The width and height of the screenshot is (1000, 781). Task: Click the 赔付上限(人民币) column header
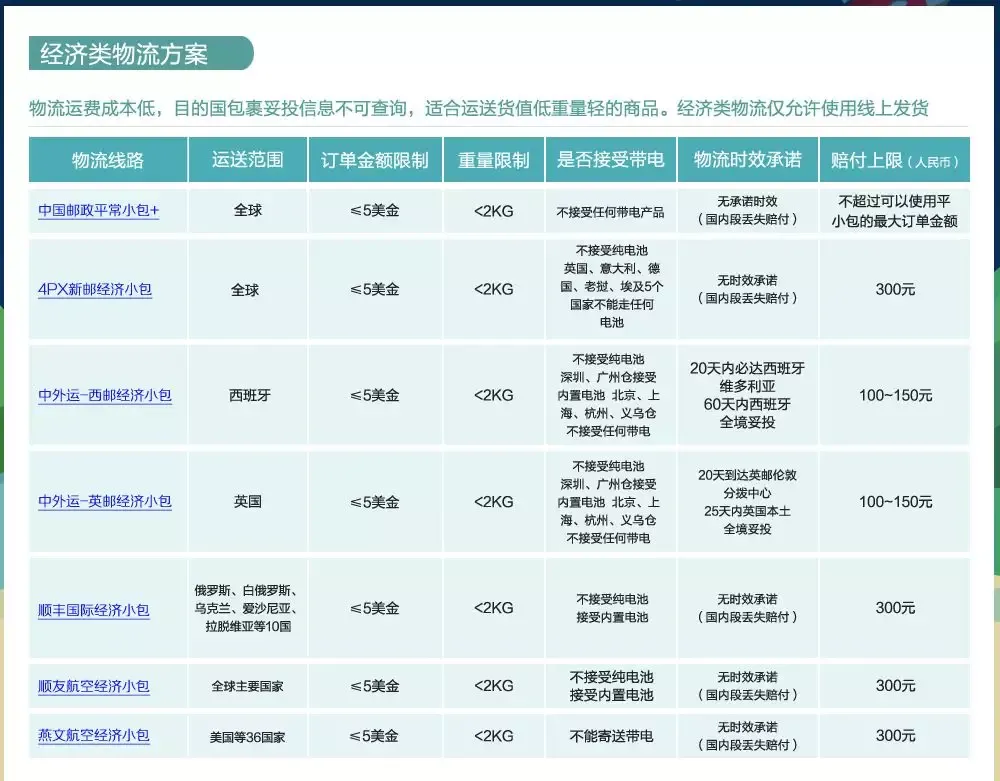895,159
